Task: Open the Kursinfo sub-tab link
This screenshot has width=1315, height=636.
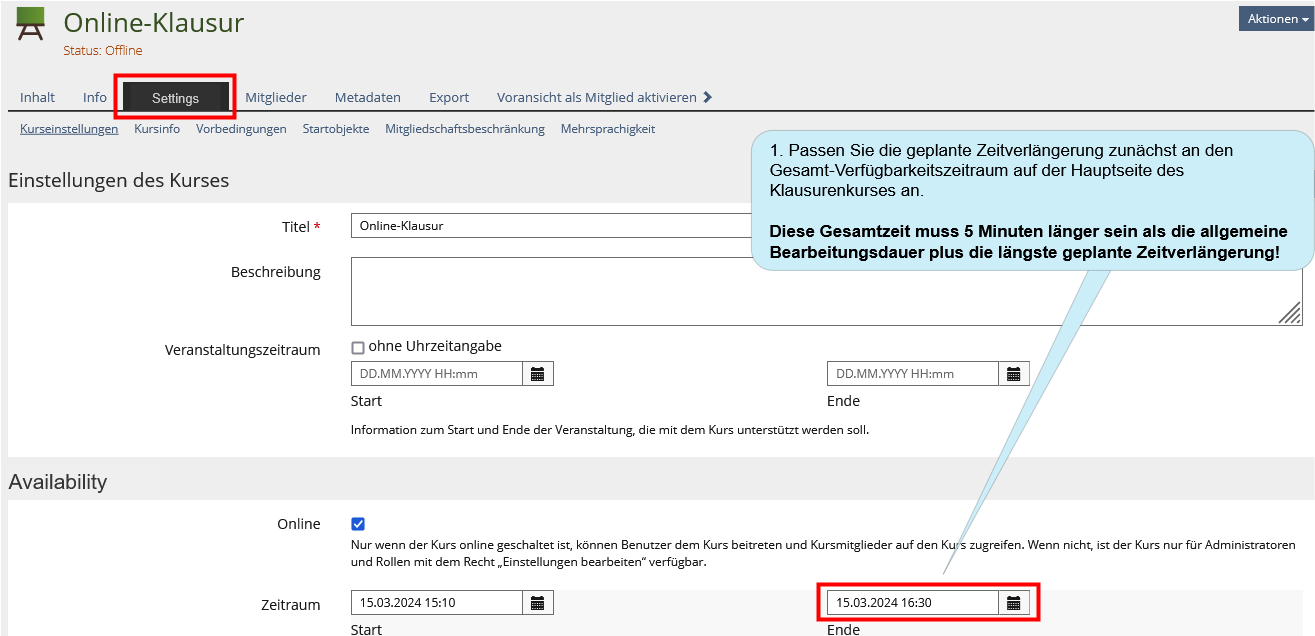Action: tap(157, 129)
